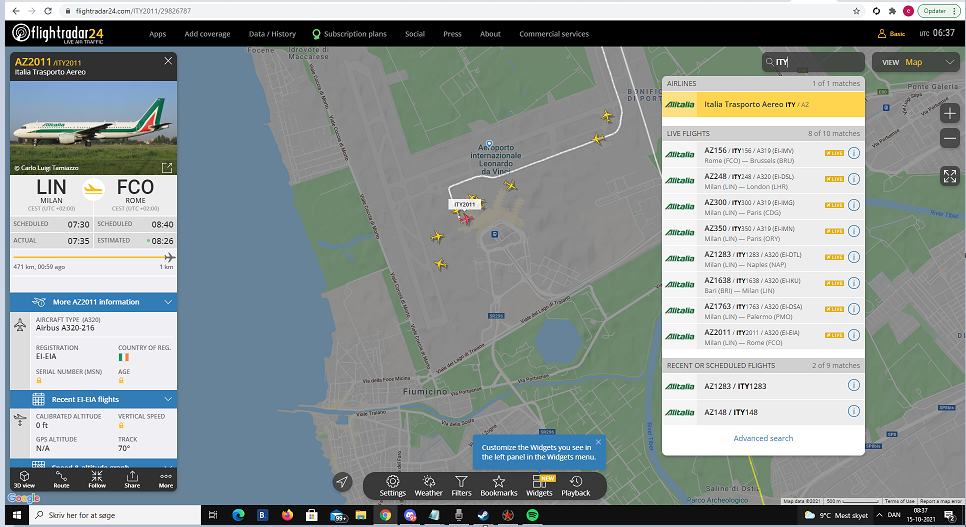Open the Playback tool
Image resolution: width=966 pixels, height=527 pixels.
click(x=575, y=486)
